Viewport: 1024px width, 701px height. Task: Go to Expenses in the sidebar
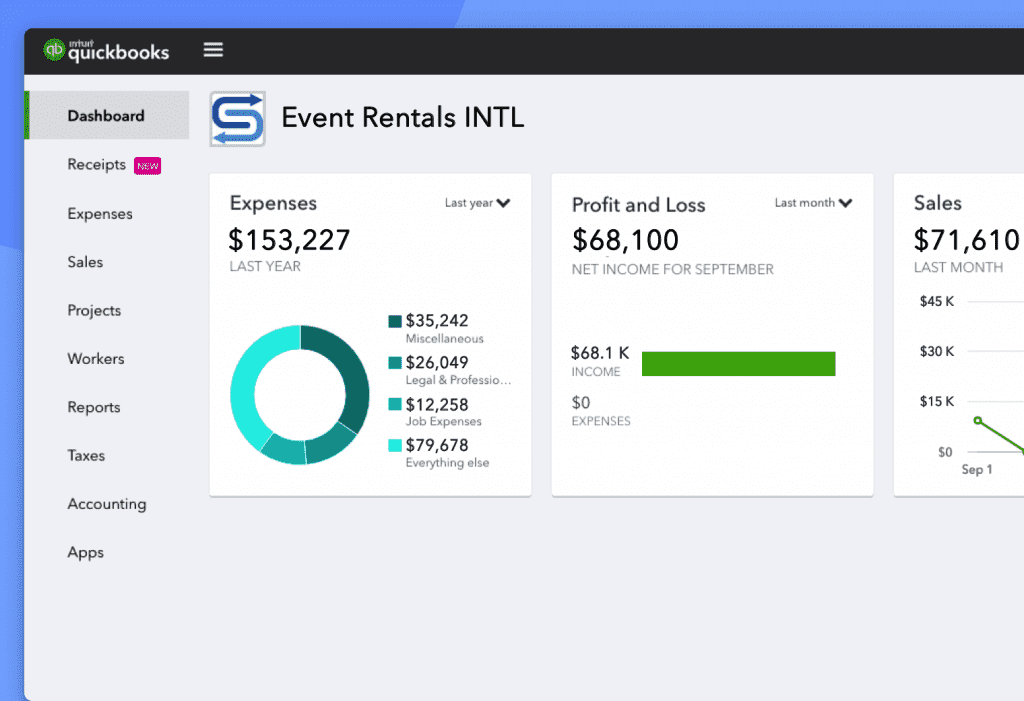pos(100,214)
